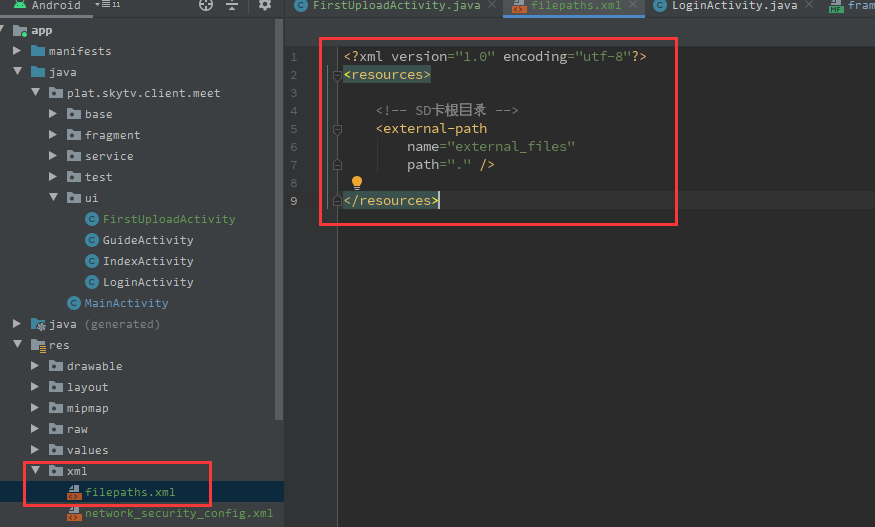Screen dimensions: 875x527
Task: Click the java (generated) folder icon
Action: click(x=39, y=324)
